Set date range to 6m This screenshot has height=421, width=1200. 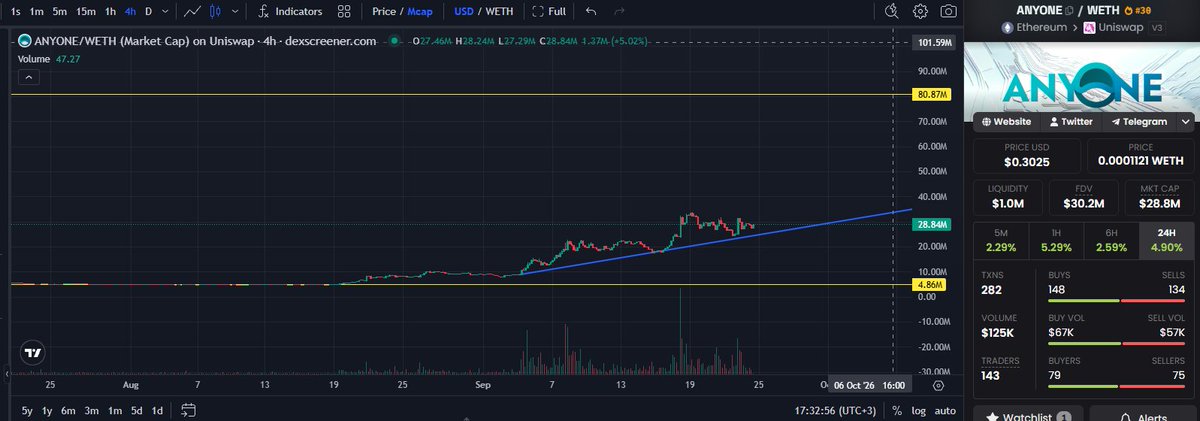coord(69,411)
